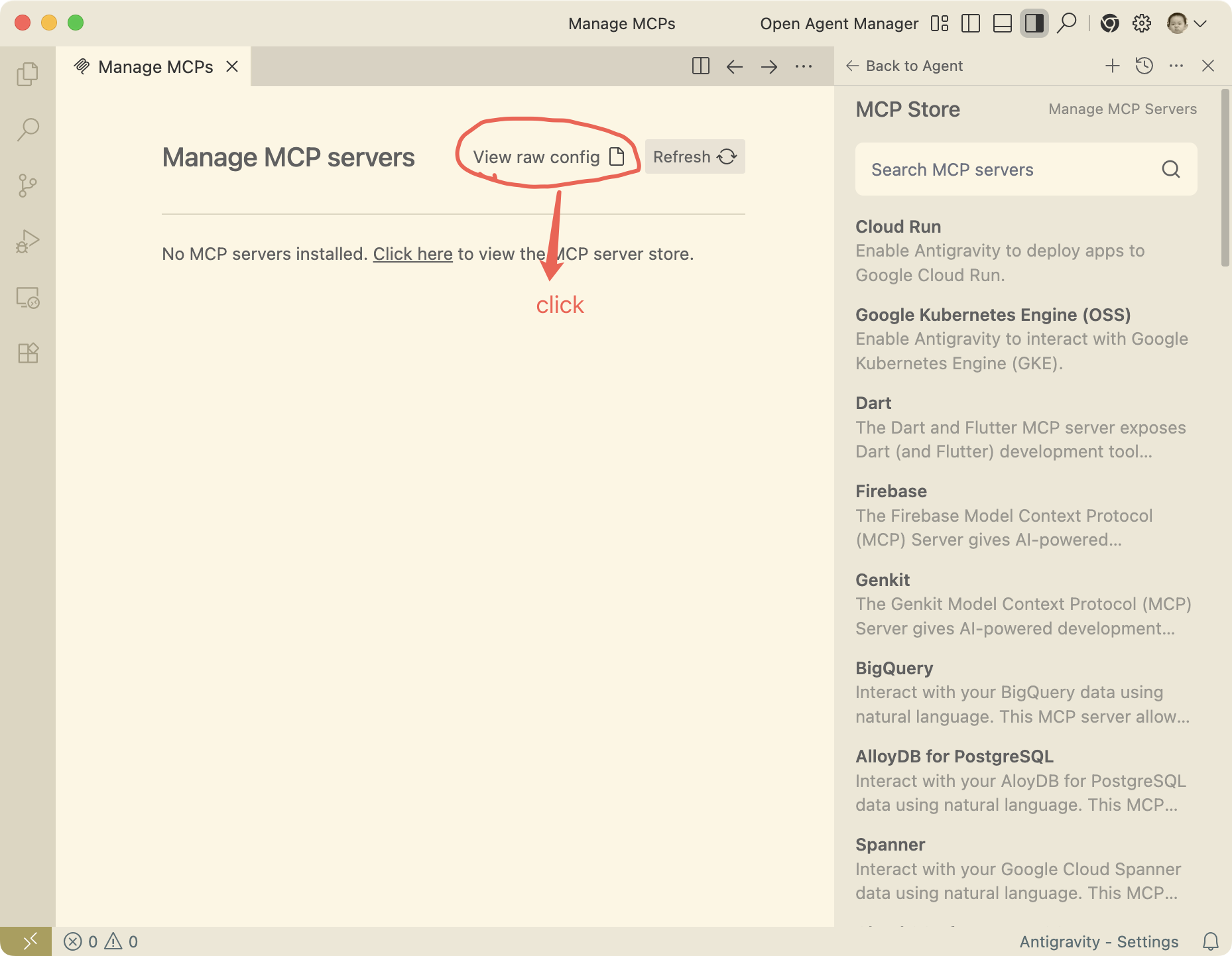
Task: Click the settings gear in title bar
Action: click(x=1141, y=24)
